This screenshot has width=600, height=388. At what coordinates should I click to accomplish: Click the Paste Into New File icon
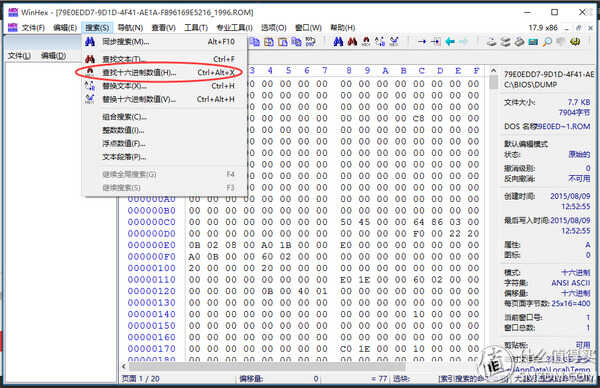coord(282,42)
